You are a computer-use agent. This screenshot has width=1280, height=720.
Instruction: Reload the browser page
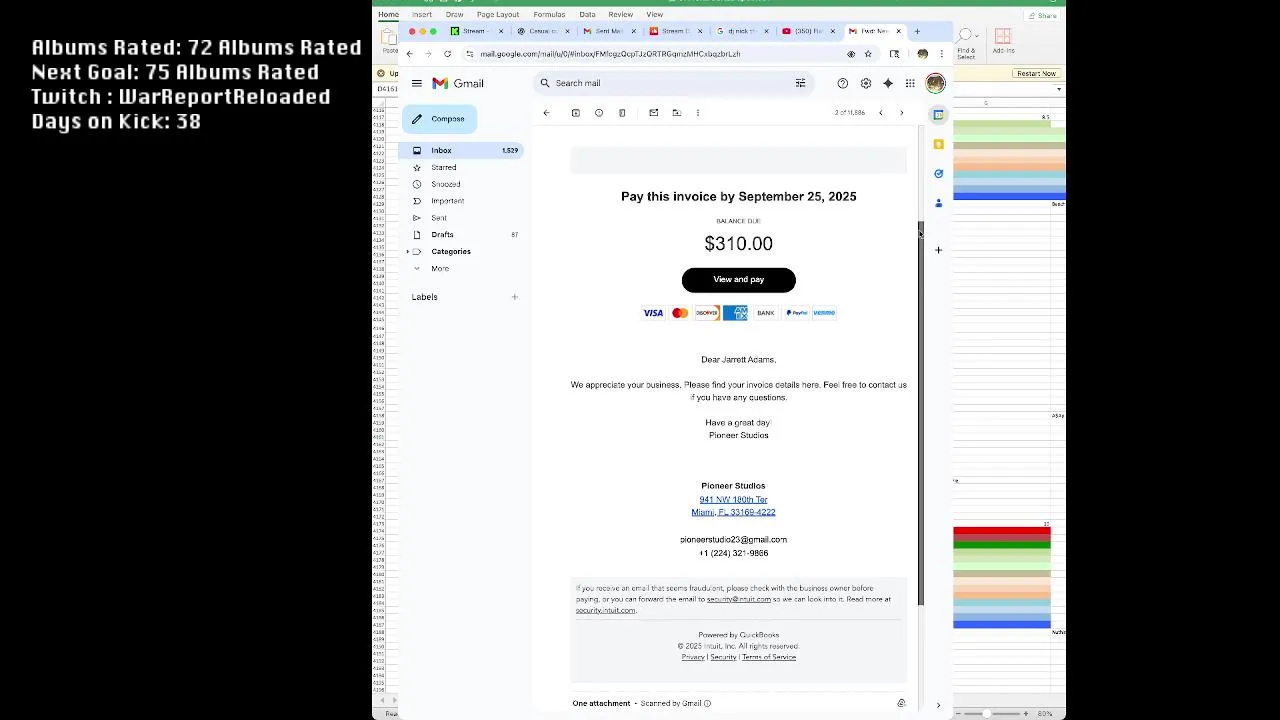(447, 54)
